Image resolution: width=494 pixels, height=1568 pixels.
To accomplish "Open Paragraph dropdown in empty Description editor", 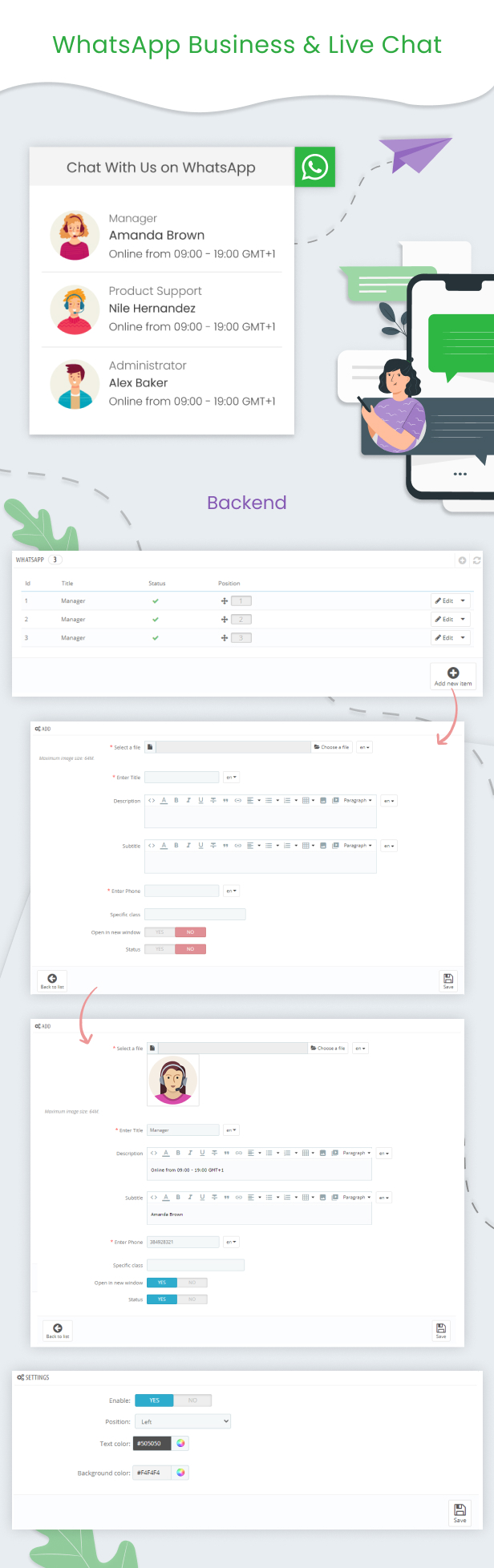I will coord(358,800).
